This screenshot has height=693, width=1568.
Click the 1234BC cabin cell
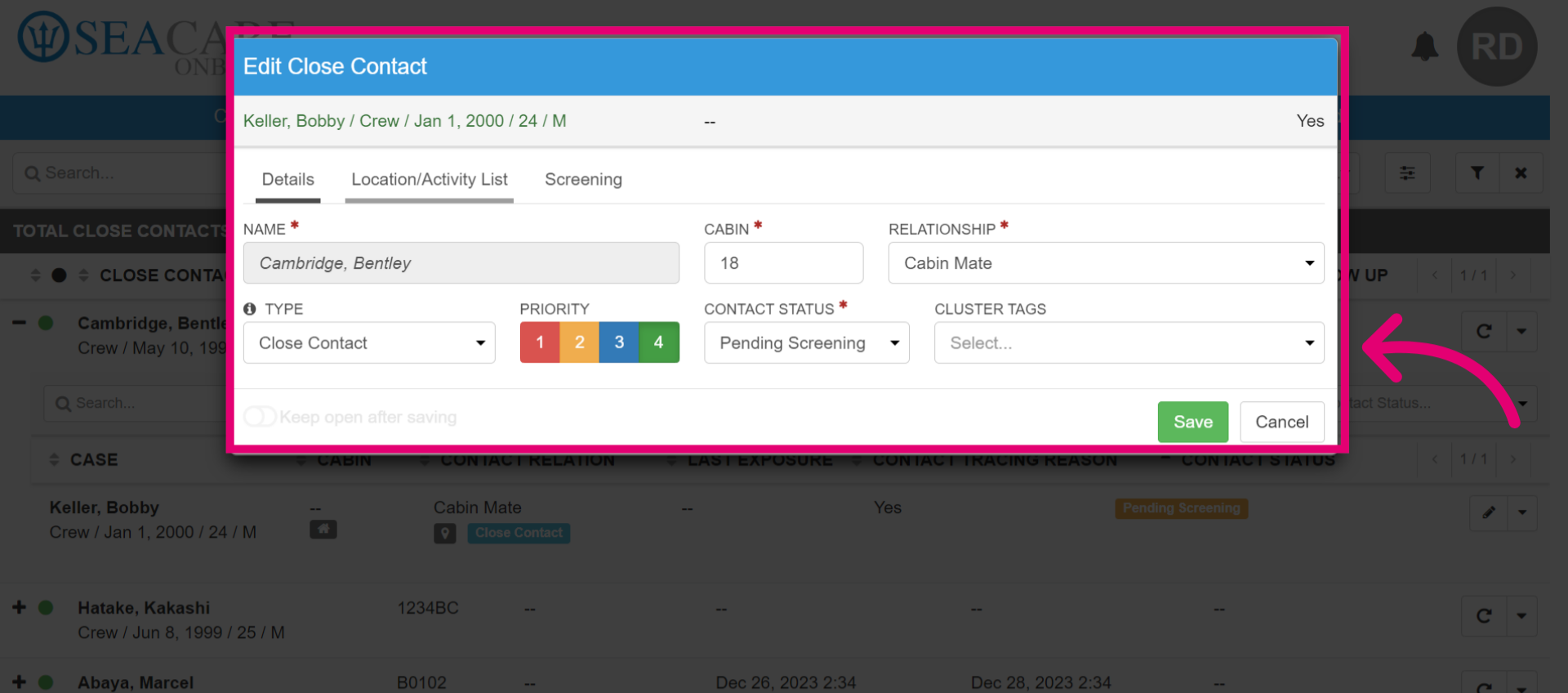pos(428,608)
